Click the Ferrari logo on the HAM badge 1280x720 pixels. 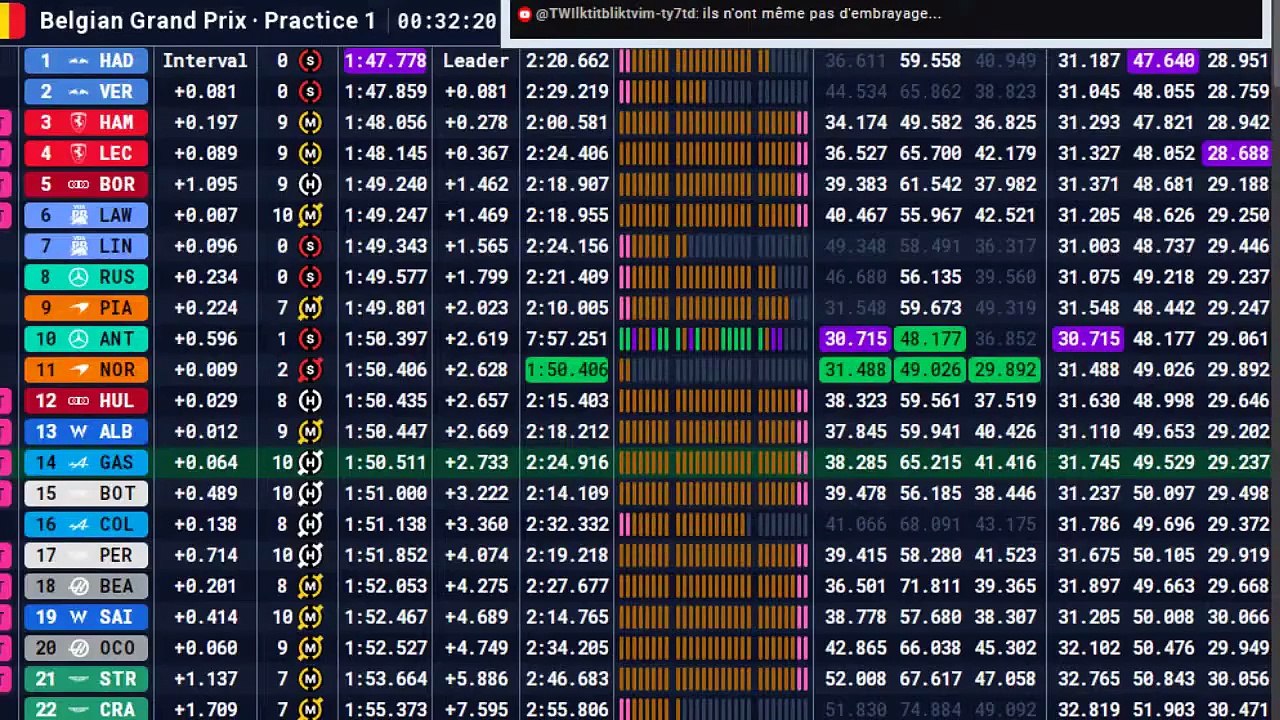click(77, 123)
